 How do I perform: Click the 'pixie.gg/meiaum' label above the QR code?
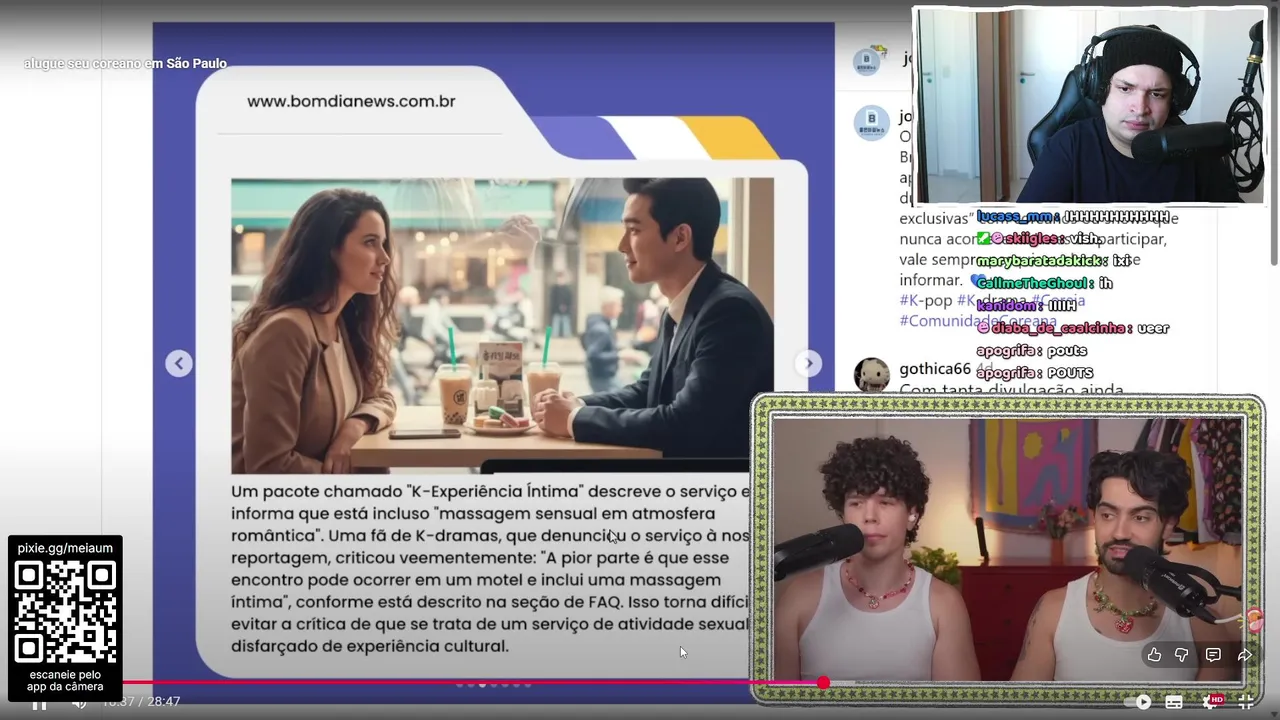pyautogui.click(x=65, y=548)
